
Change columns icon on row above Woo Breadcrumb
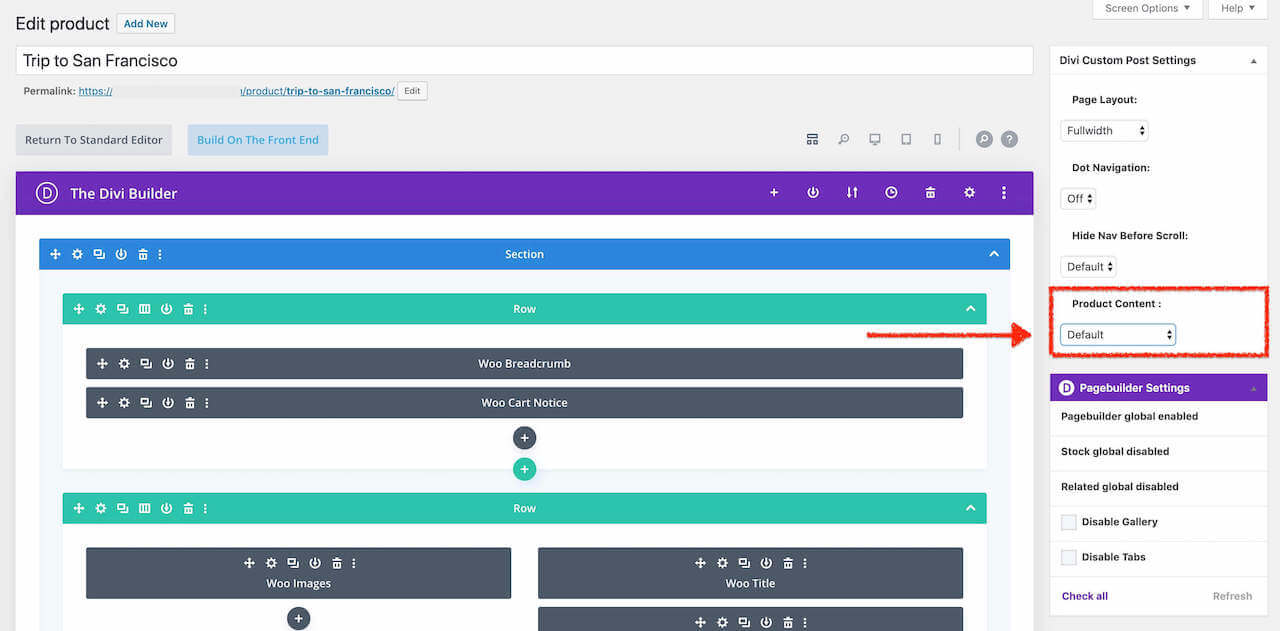click(145, 309)
